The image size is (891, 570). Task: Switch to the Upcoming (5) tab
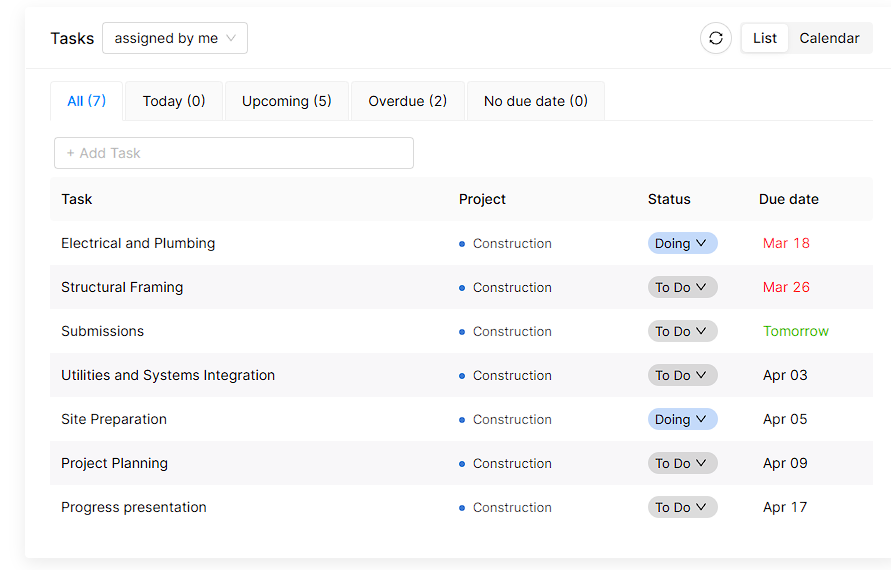click(x=287, y=101)
